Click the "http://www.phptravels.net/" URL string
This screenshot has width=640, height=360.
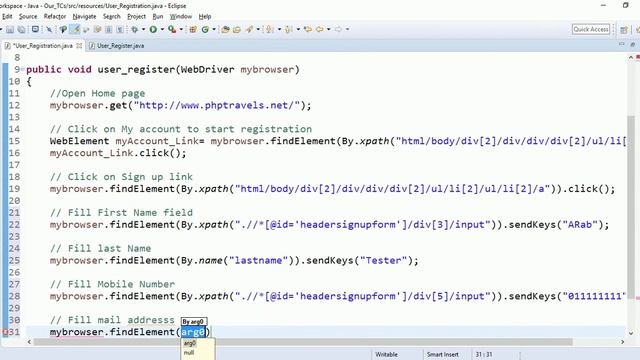click(217, 105)
